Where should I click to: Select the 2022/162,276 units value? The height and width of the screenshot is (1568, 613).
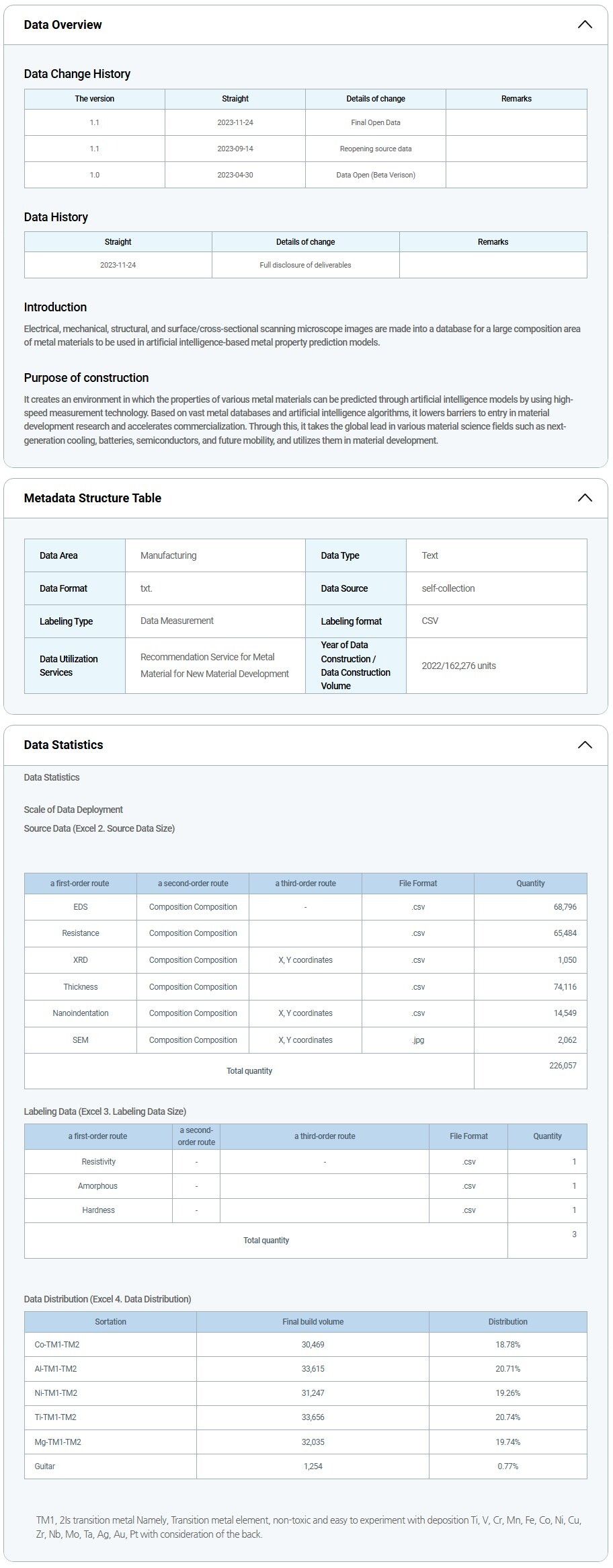point(458,666)
